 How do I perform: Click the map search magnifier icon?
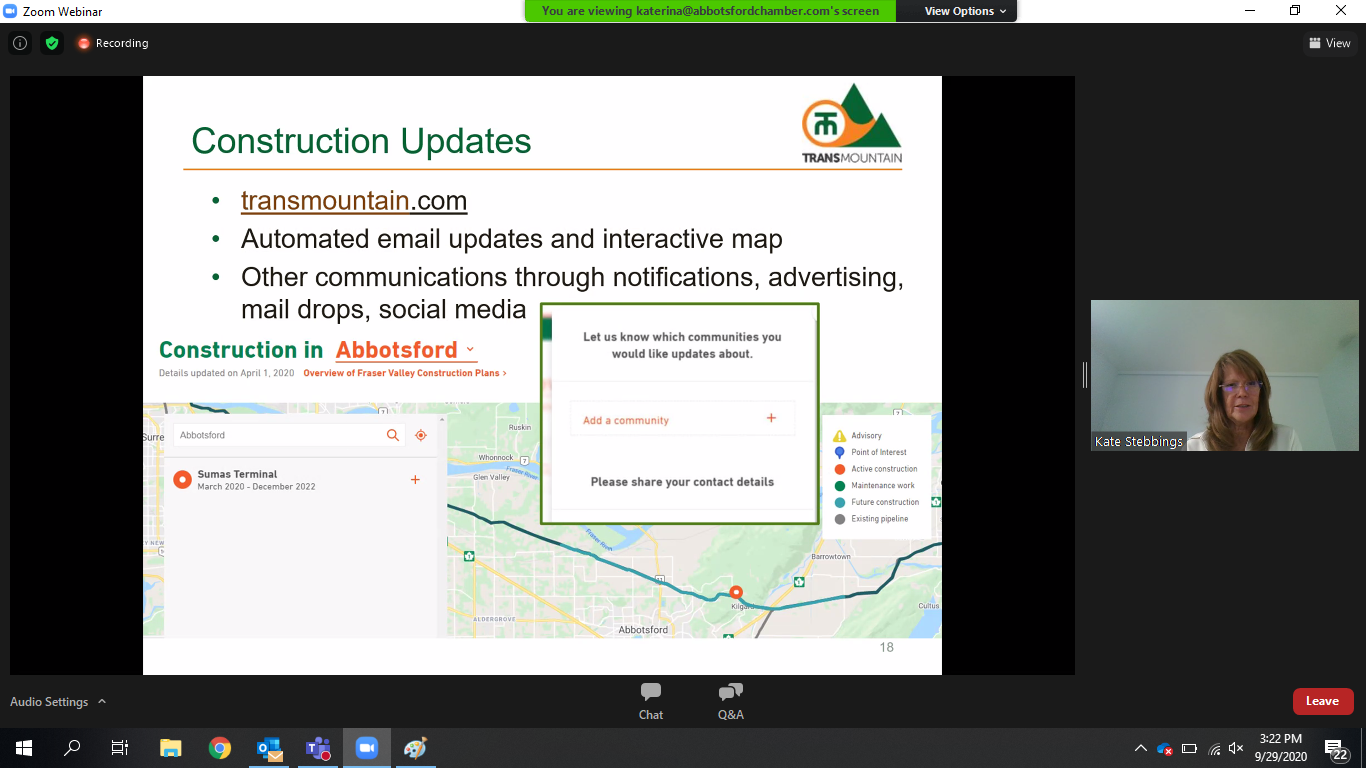click(393, 435)
